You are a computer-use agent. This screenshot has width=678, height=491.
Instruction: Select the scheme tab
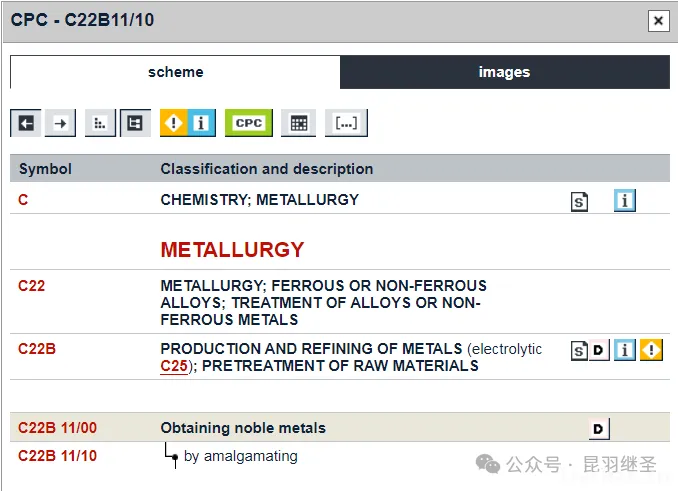pyautogui.click(x=175, y=72)
